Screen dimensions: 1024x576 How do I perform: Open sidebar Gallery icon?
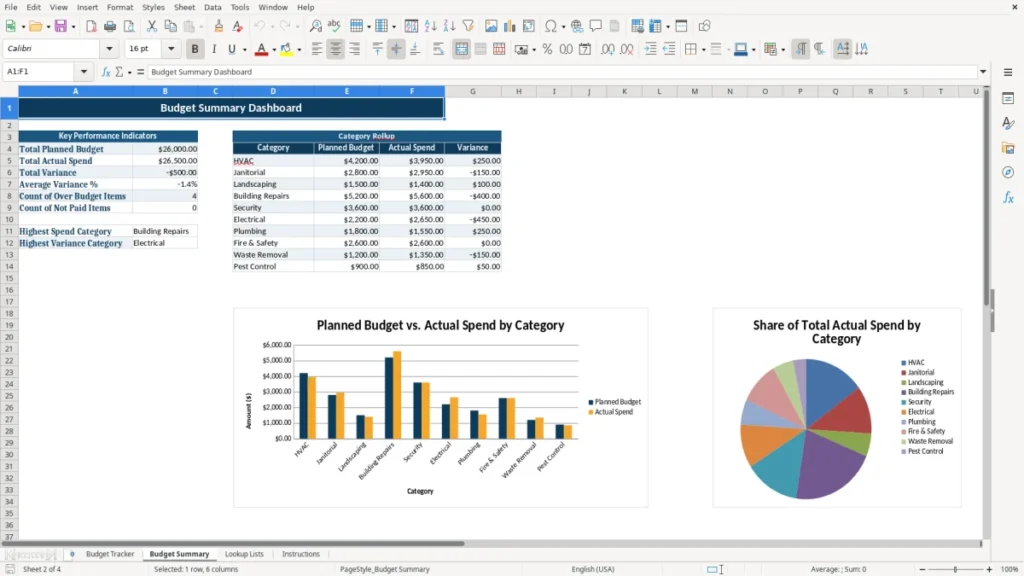point(1008,148)
